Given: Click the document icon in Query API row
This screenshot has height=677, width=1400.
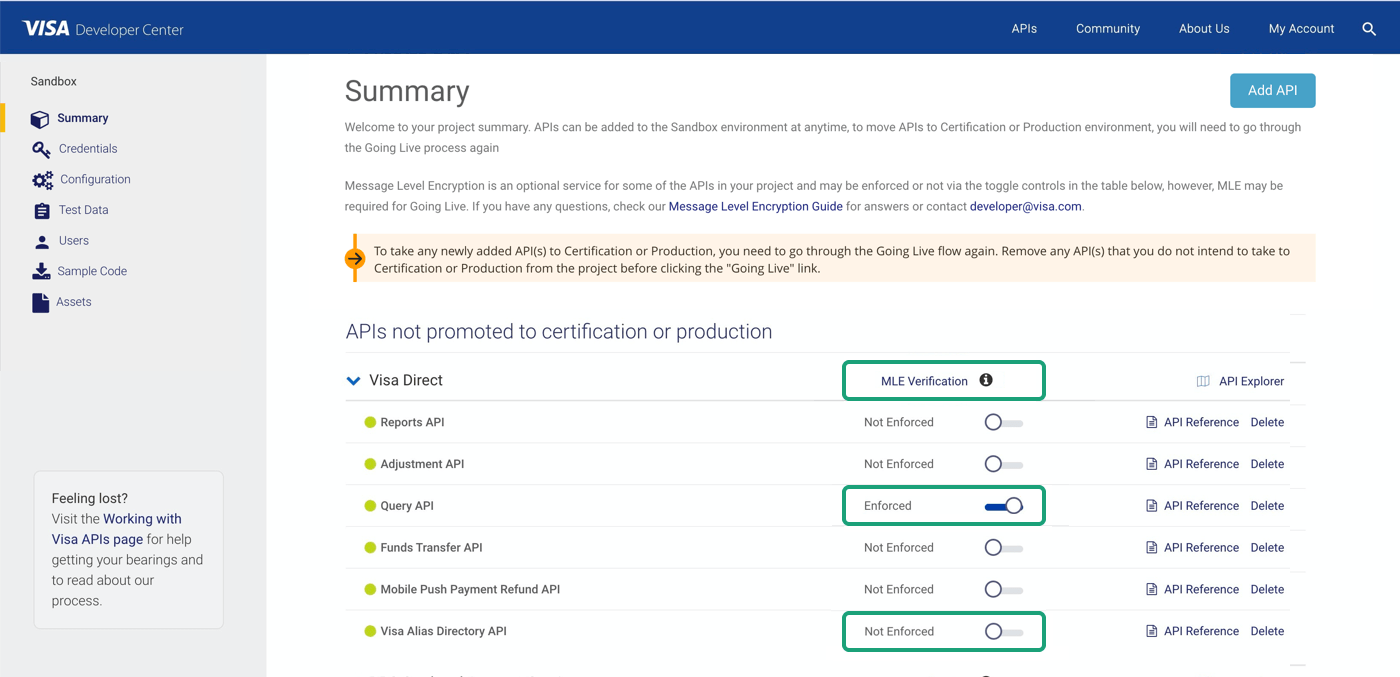Looking at the screenshot, I should (x=1151, y=506).
